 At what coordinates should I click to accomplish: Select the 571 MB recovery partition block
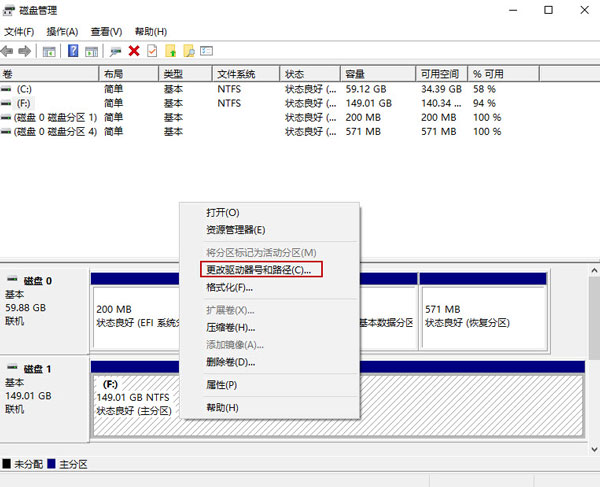click(483, 311)
